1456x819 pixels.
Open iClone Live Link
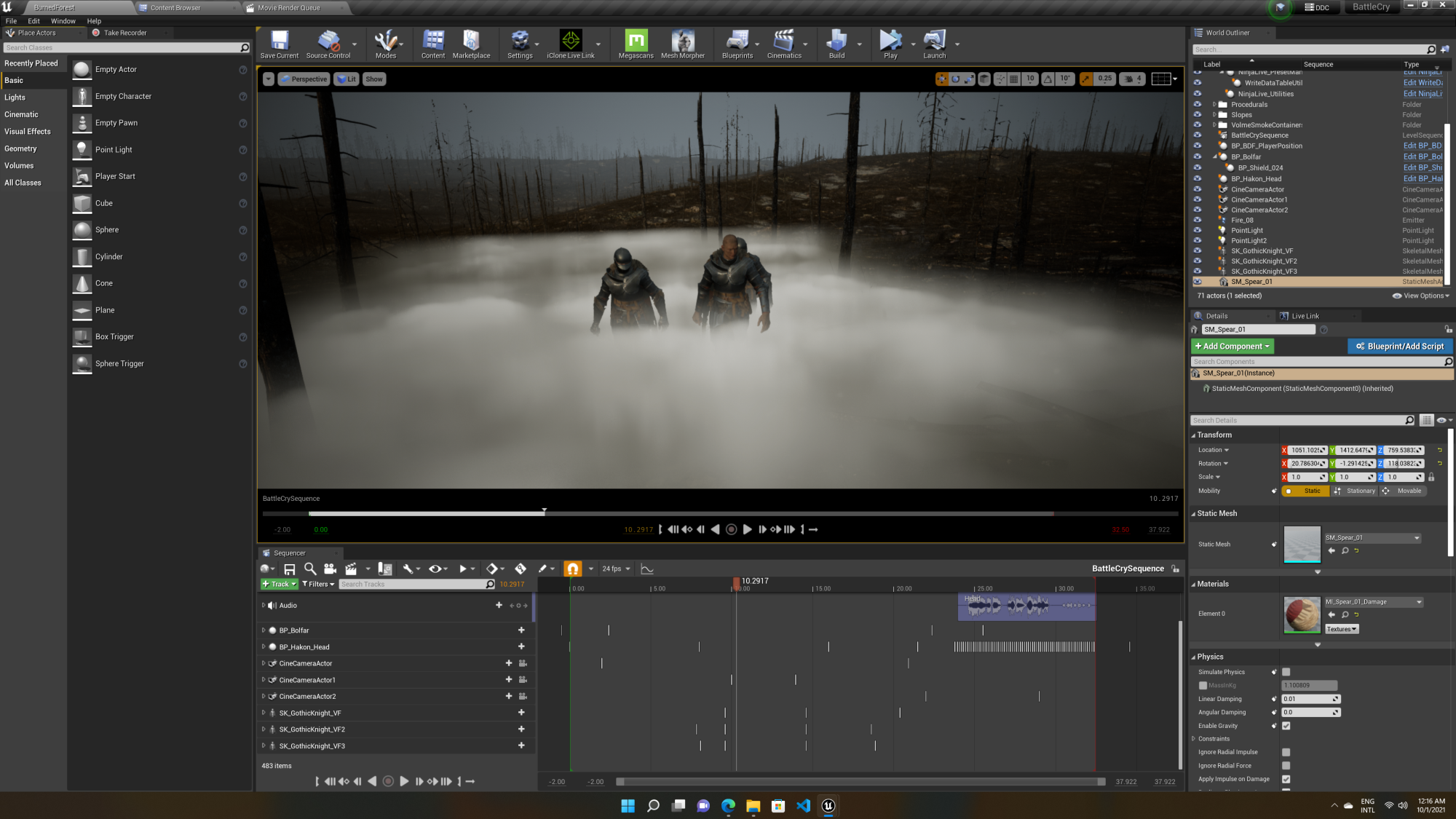(571, 44)
